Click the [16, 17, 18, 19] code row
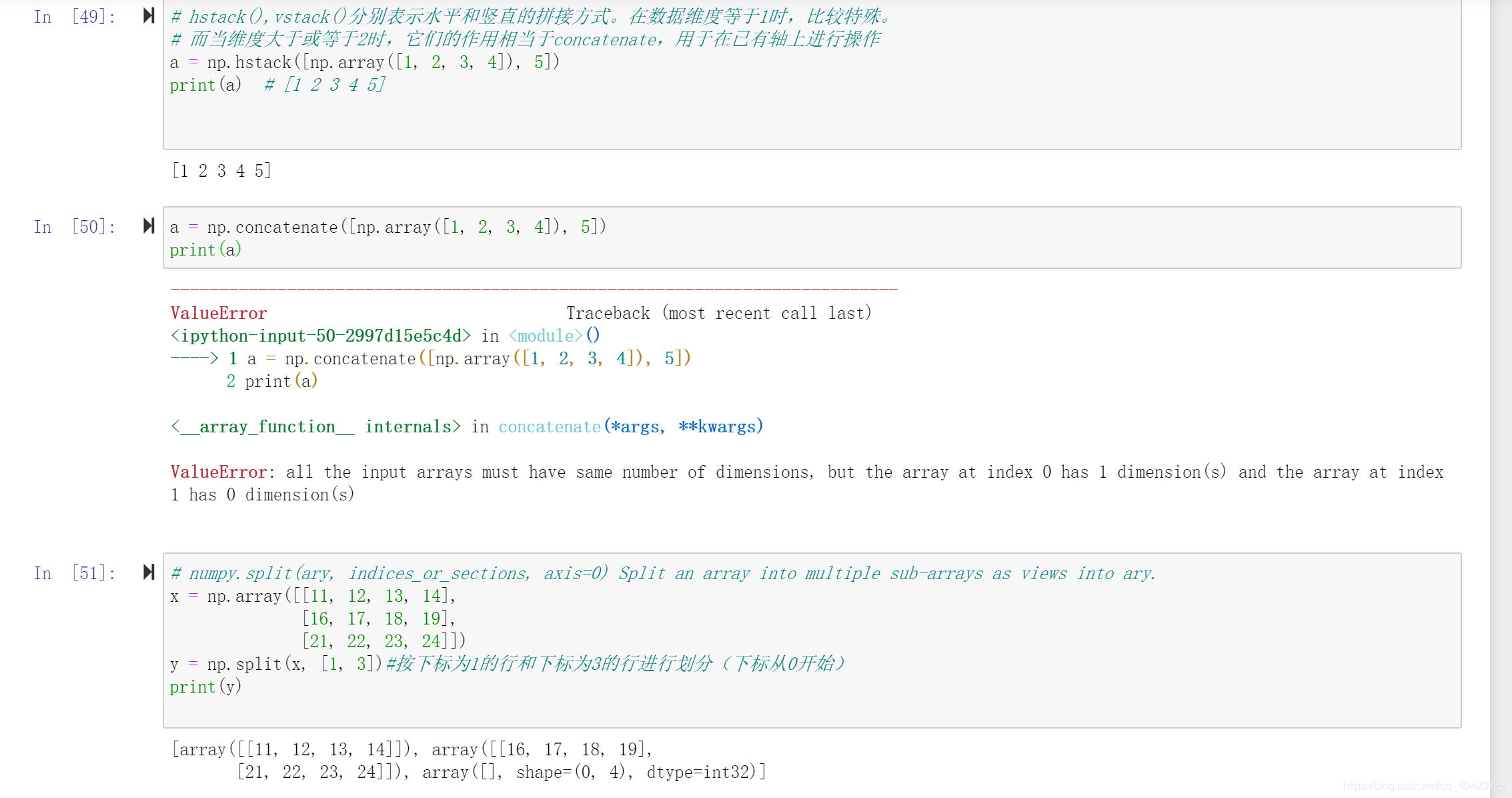The width and height of the screenshot is (1512, 798). click(378, 619)
